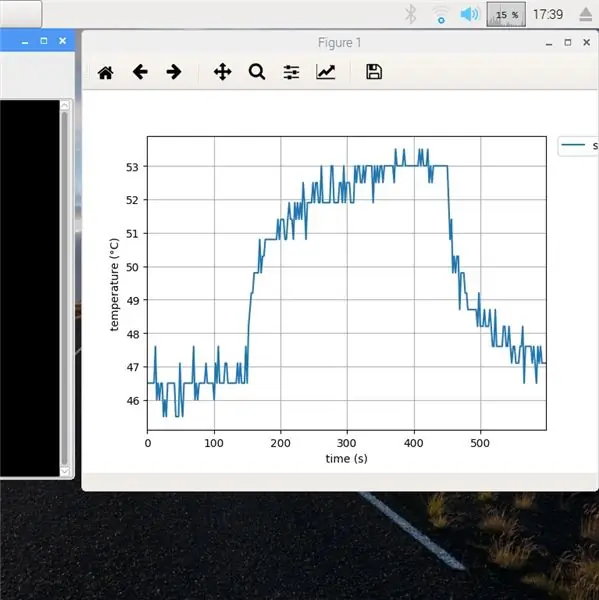Click the 53 y-axis tick label
This screenshot has width=599, height=600.
click(132, 167)
